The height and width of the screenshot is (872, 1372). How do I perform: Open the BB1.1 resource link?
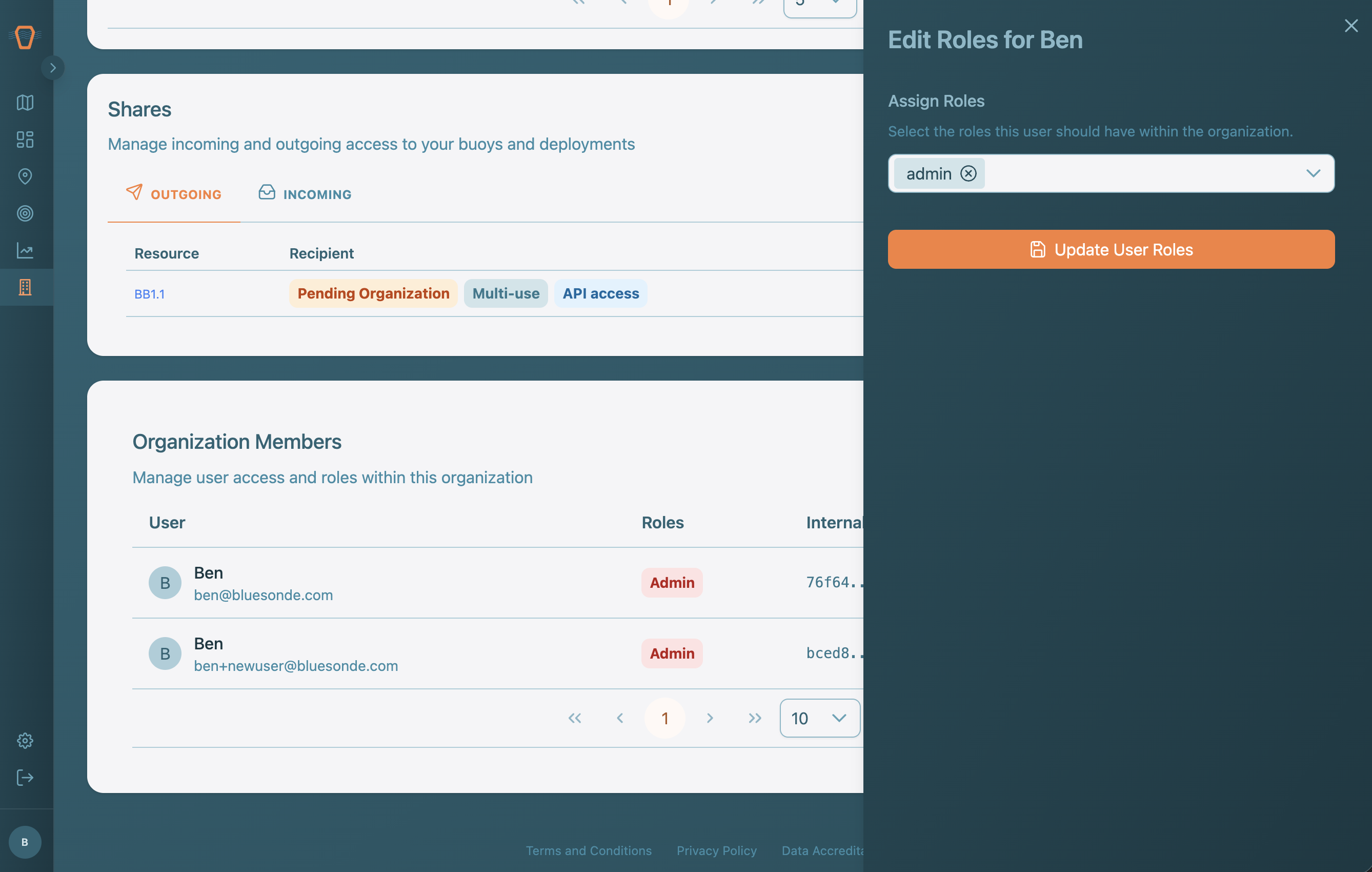(149, 294)
